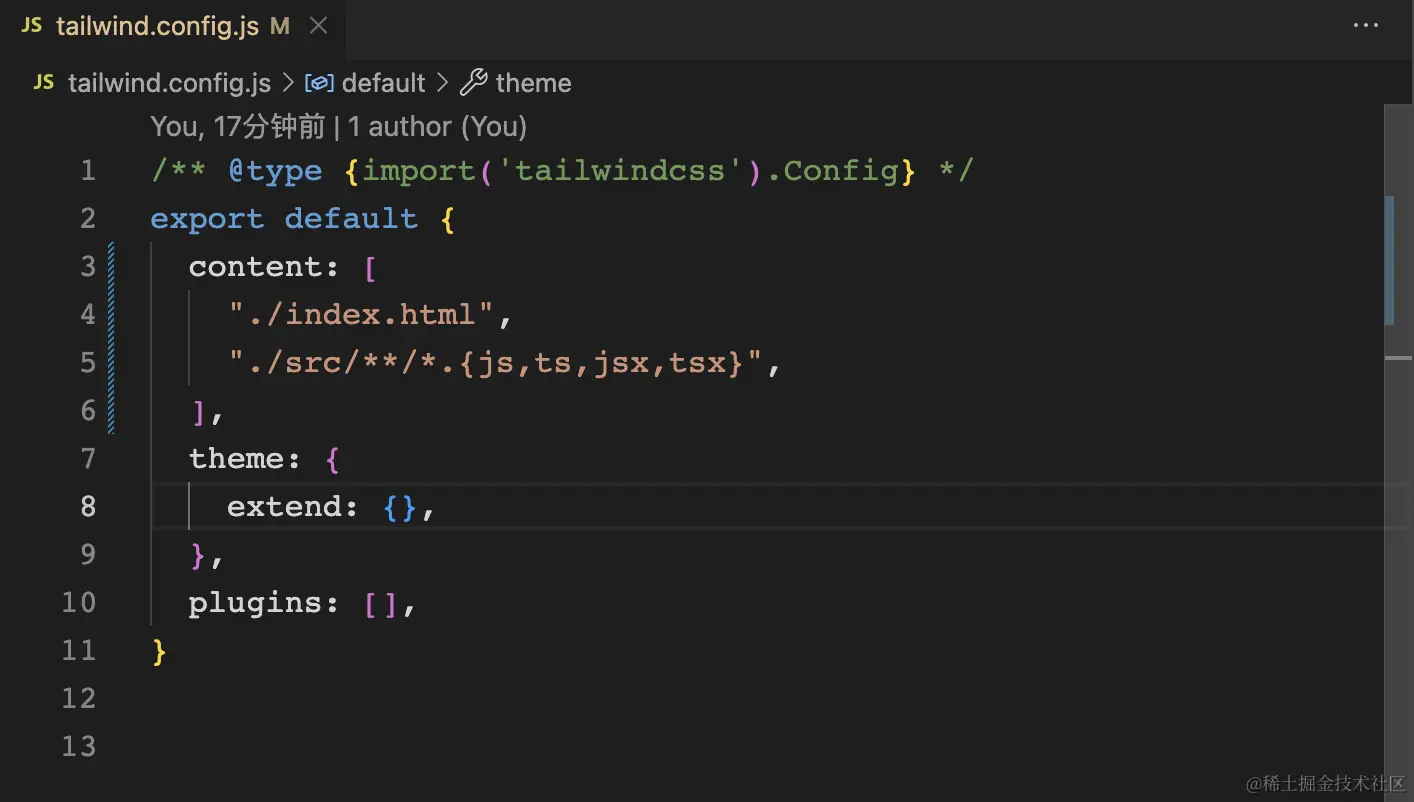Click the content property on line 3
Image resolution: width=1414 pixels, height=802 pixels.
click(255, 267)
